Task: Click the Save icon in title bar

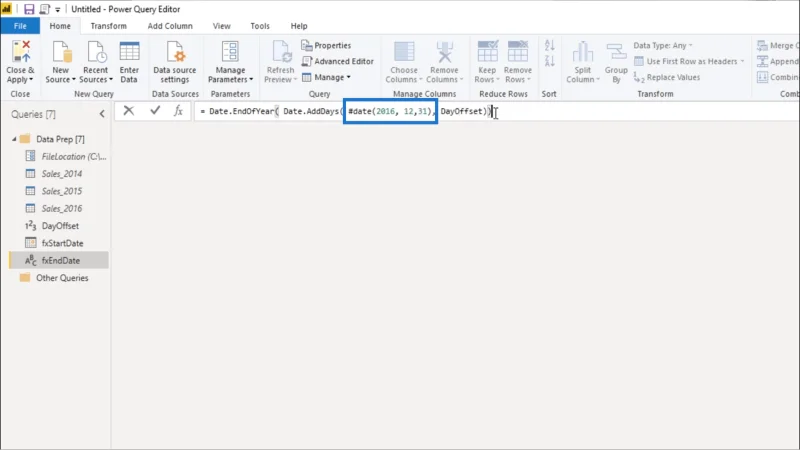Action: (x=29, y=9)
